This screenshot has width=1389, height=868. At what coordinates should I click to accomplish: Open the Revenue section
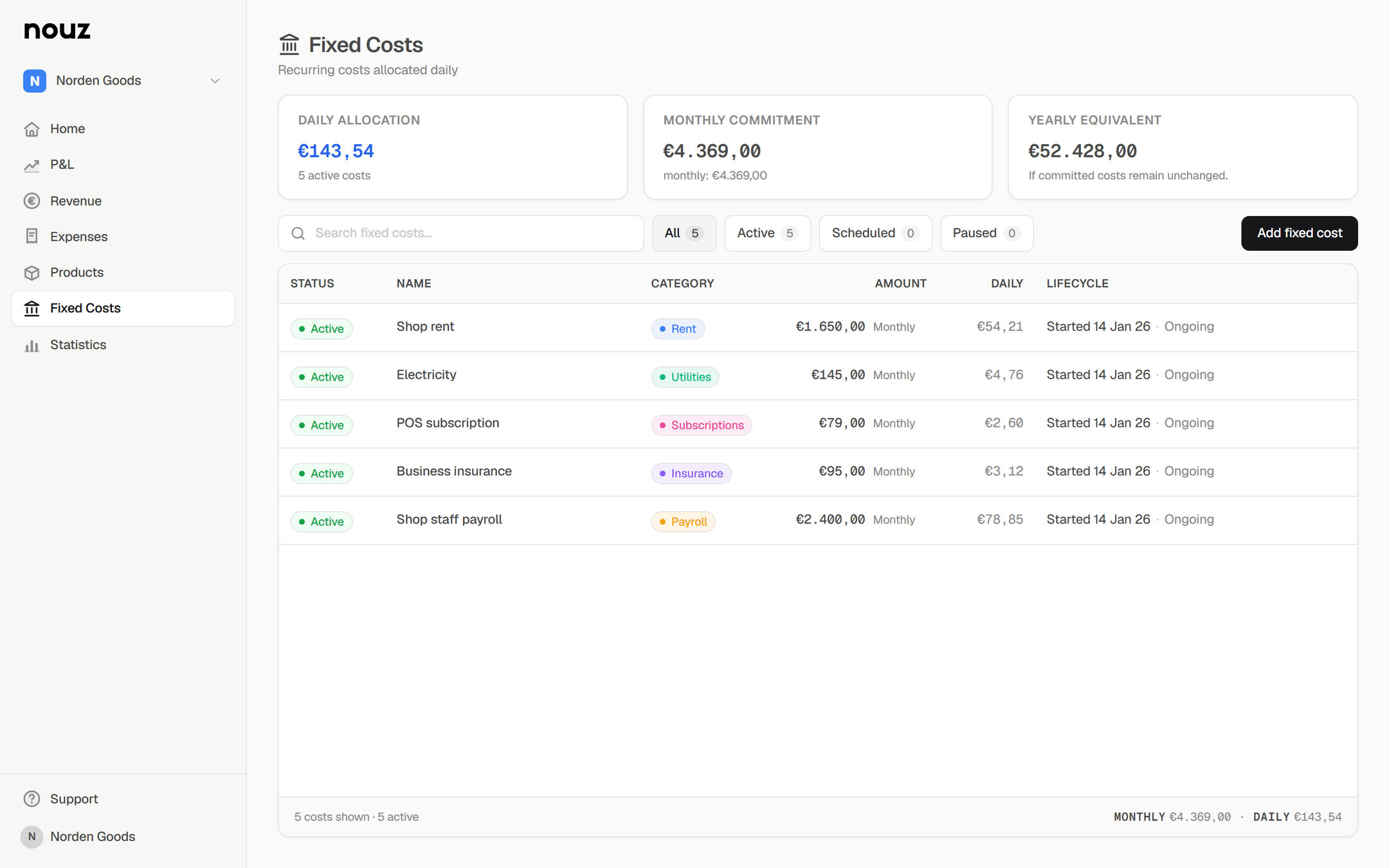click(123, 201)
